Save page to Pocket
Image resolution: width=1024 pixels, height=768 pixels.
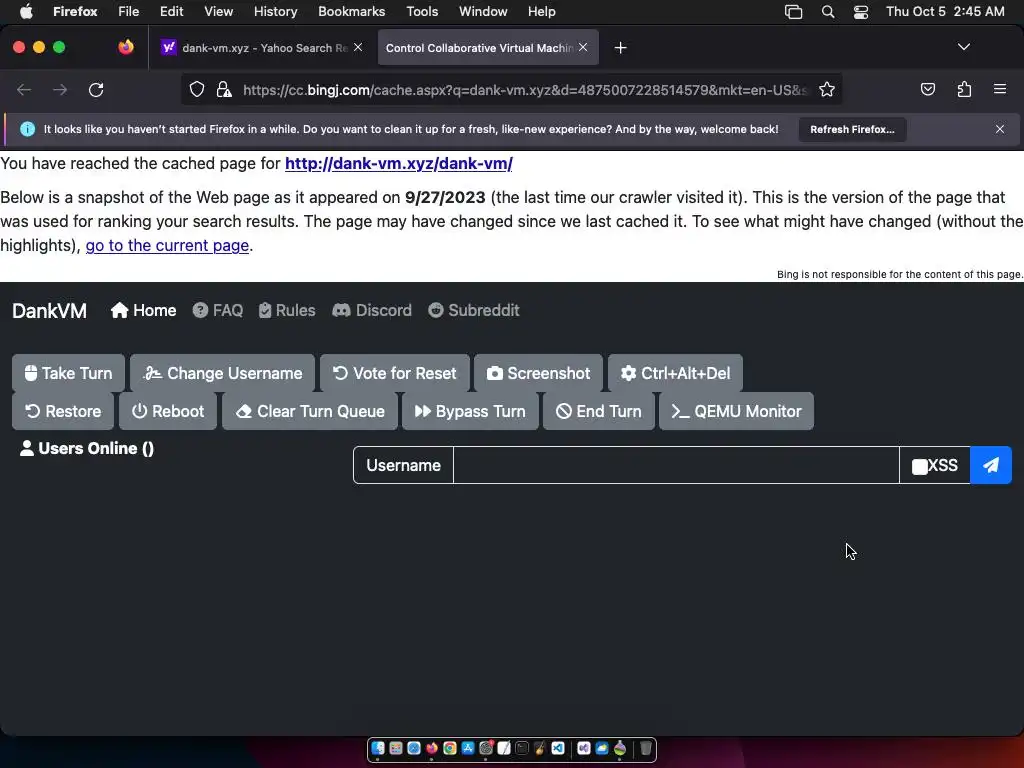click(927, 89)
